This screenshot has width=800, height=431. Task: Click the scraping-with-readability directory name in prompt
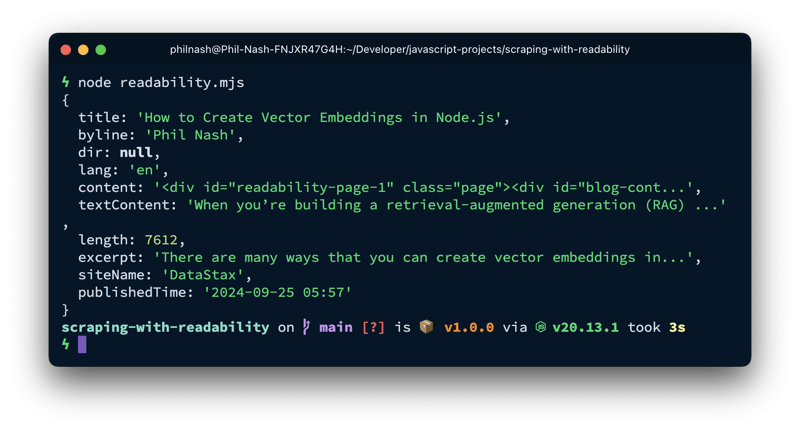(165, 327)
